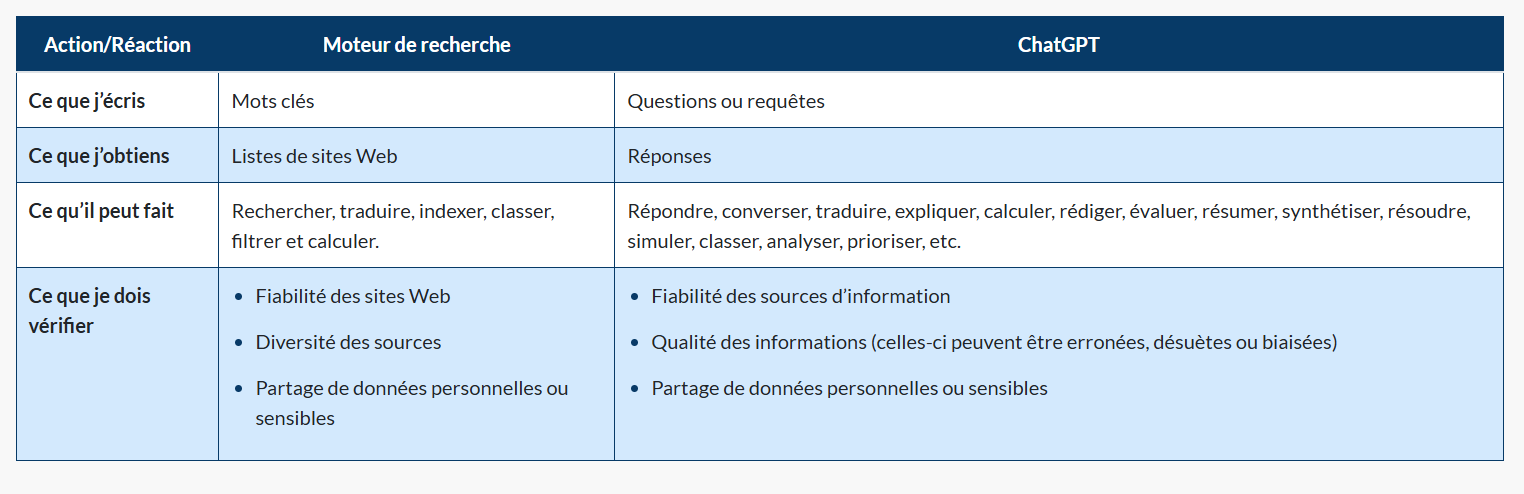
Task: Click the Ce que j'obtiens row label
Action: (x=99, y=156)
